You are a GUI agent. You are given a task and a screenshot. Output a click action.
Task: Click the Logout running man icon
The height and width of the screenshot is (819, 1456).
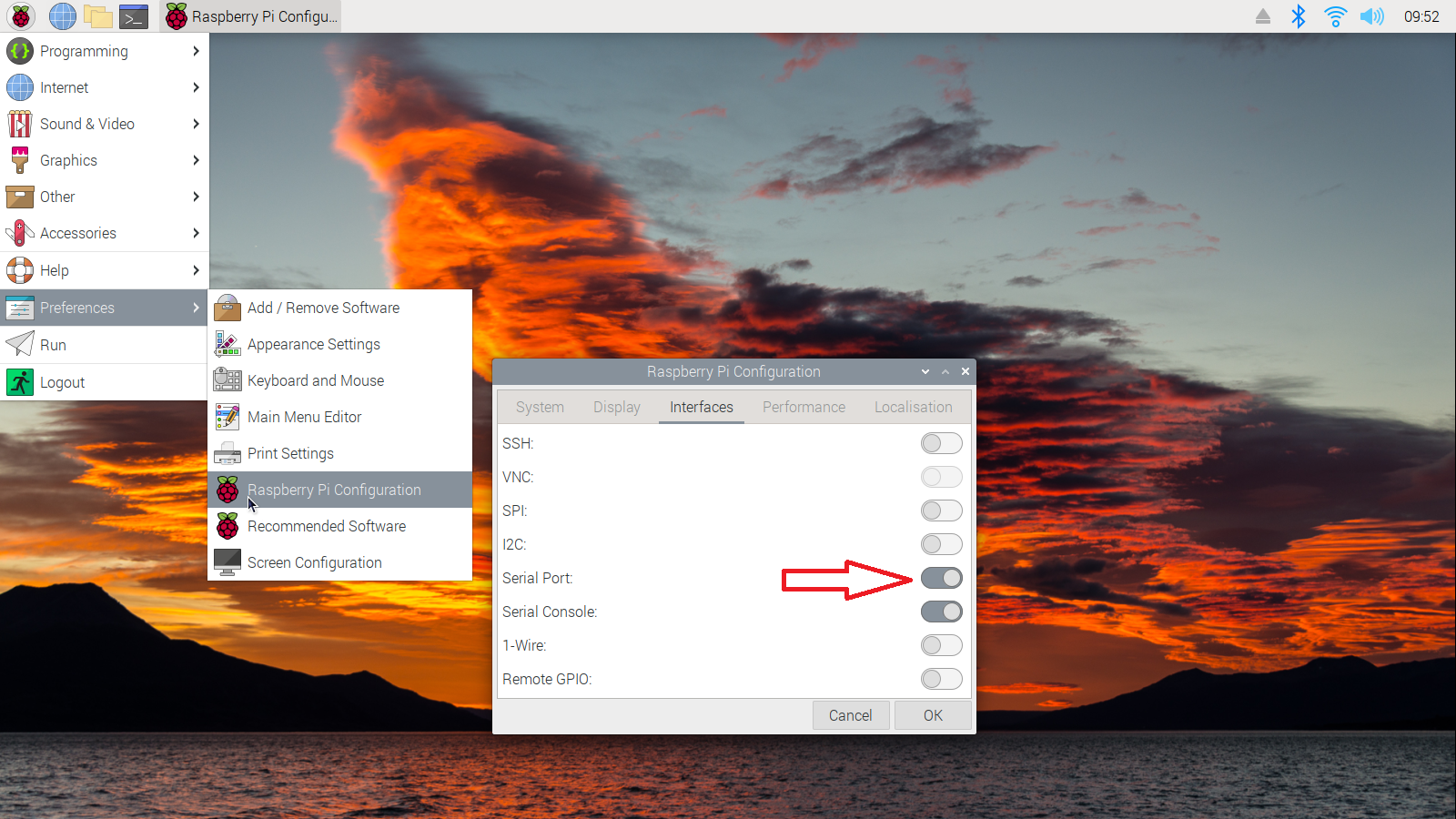(20, 382)
